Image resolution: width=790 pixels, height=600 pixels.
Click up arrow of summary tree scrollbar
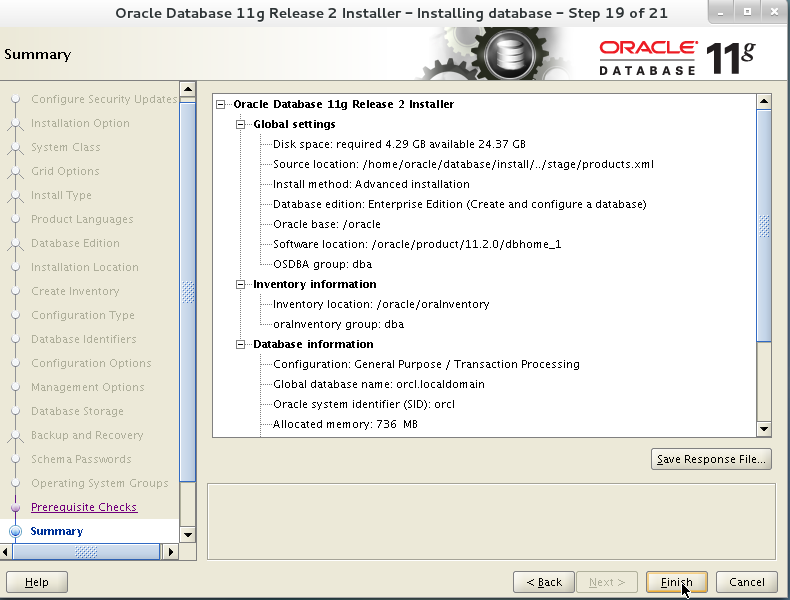point(764,102)
